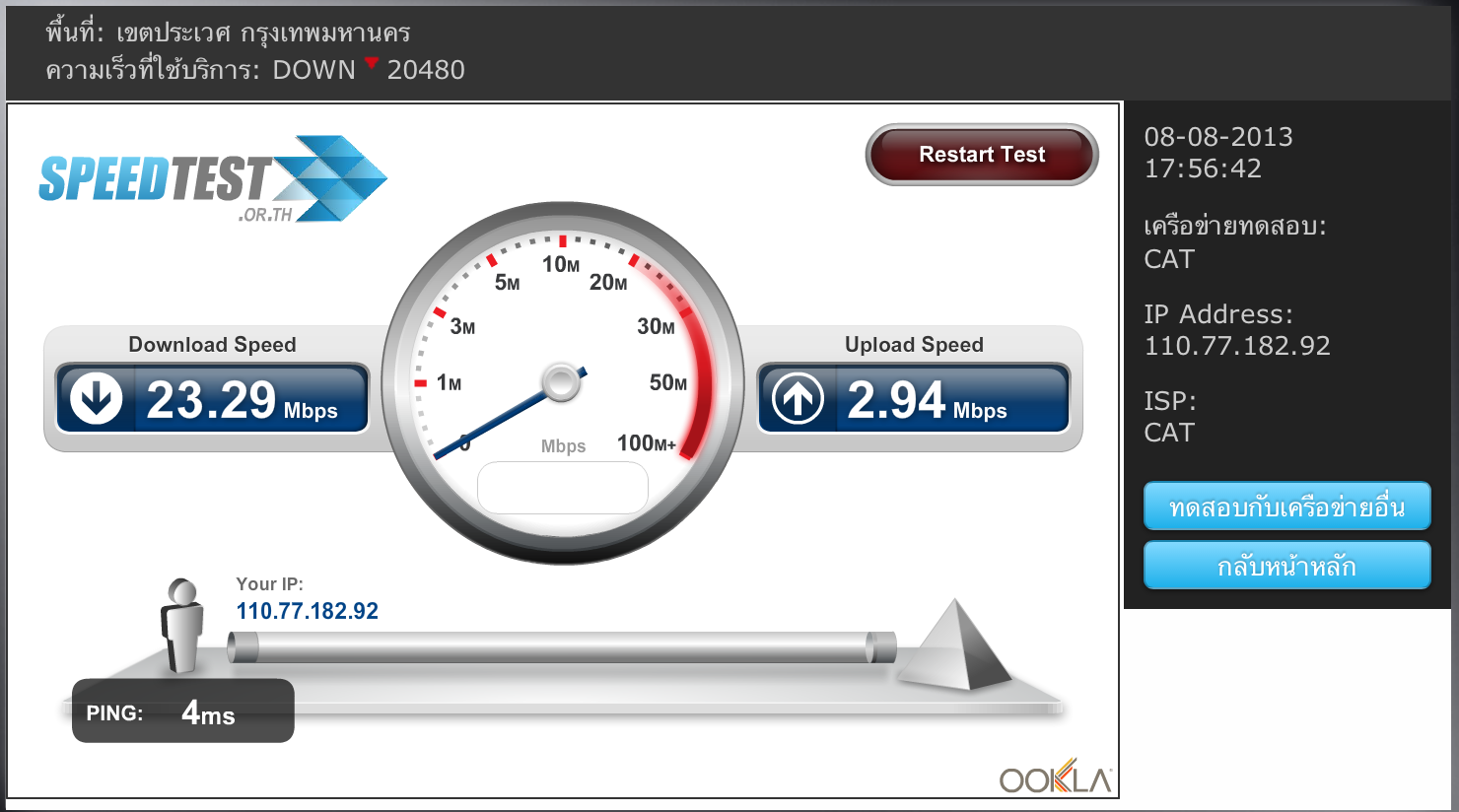Viewport: 1459px width, 812px height.
Task: Click the 08-08-2013 test date text
Action: (x=1218, y=137)
